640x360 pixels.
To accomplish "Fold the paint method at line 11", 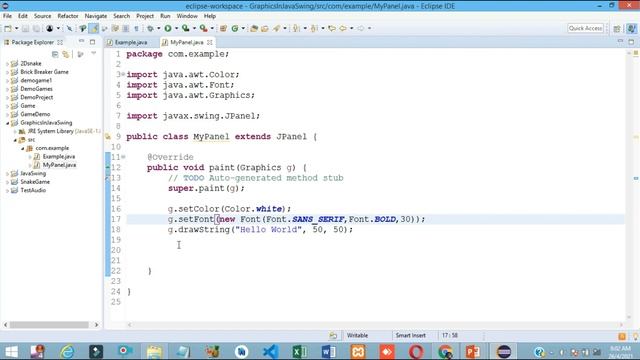I will (x=123, y=157).
